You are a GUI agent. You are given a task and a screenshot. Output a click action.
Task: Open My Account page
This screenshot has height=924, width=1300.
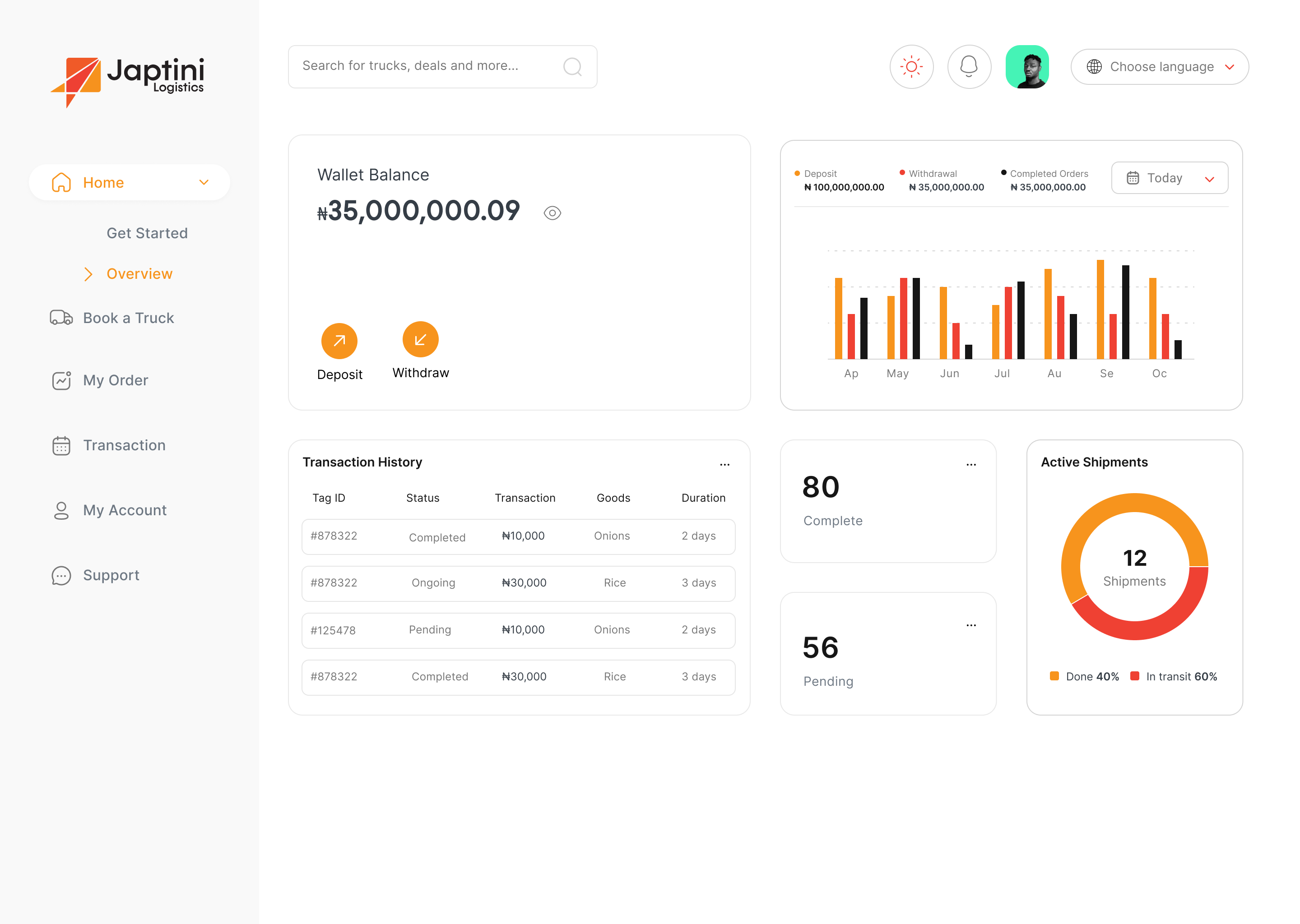pos(125,510)
